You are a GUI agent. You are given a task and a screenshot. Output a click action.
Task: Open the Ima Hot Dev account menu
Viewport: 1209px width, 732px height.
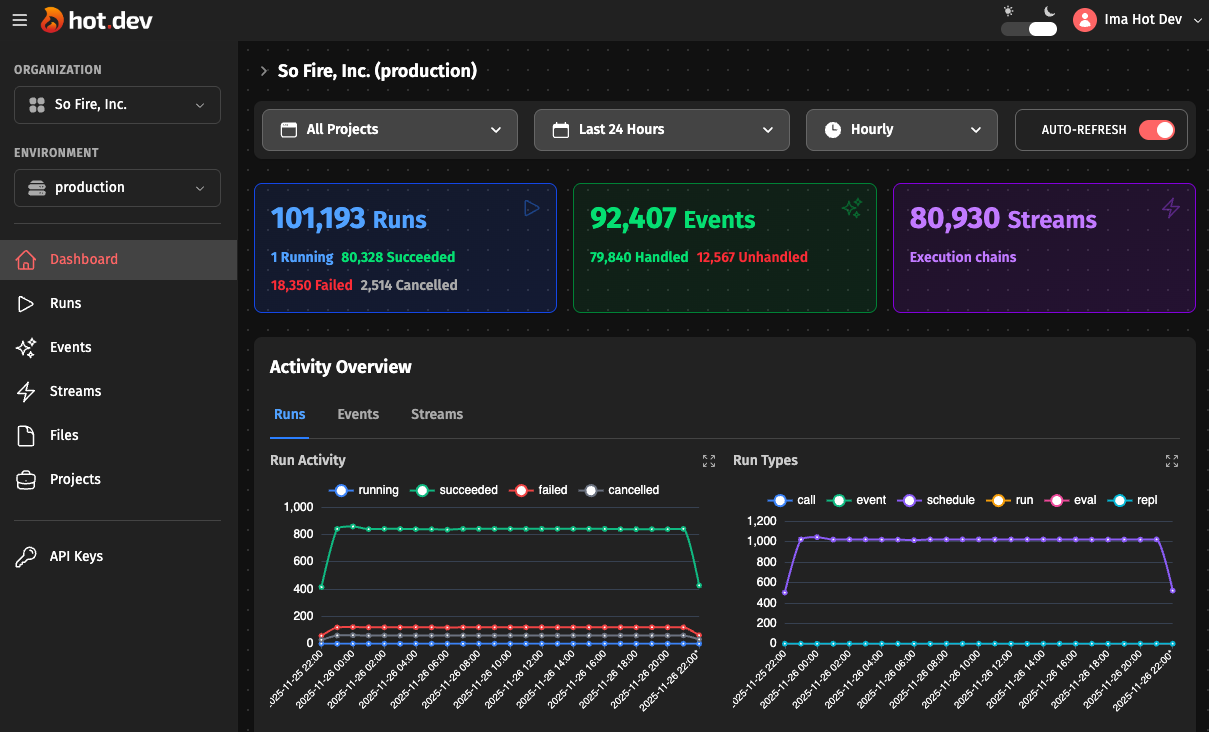pyautogui.click(x=1135, y=19)
